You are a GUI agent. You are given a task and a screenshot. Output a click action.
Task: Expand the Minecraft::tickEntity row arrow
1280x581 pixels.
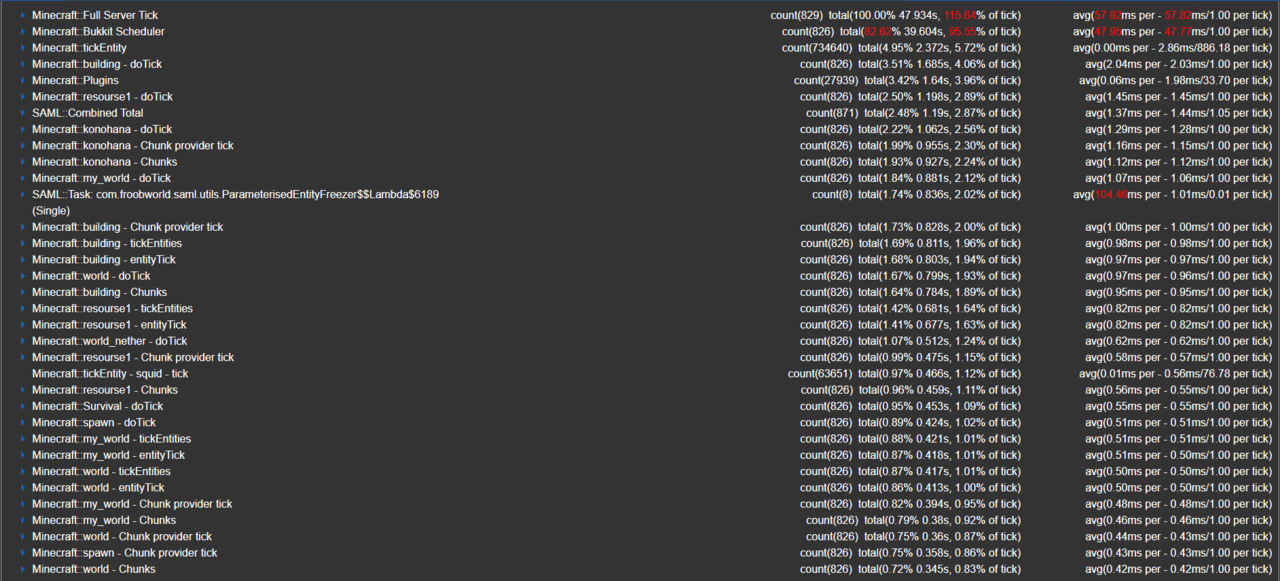pyautogui.click(x=23, y=48)
